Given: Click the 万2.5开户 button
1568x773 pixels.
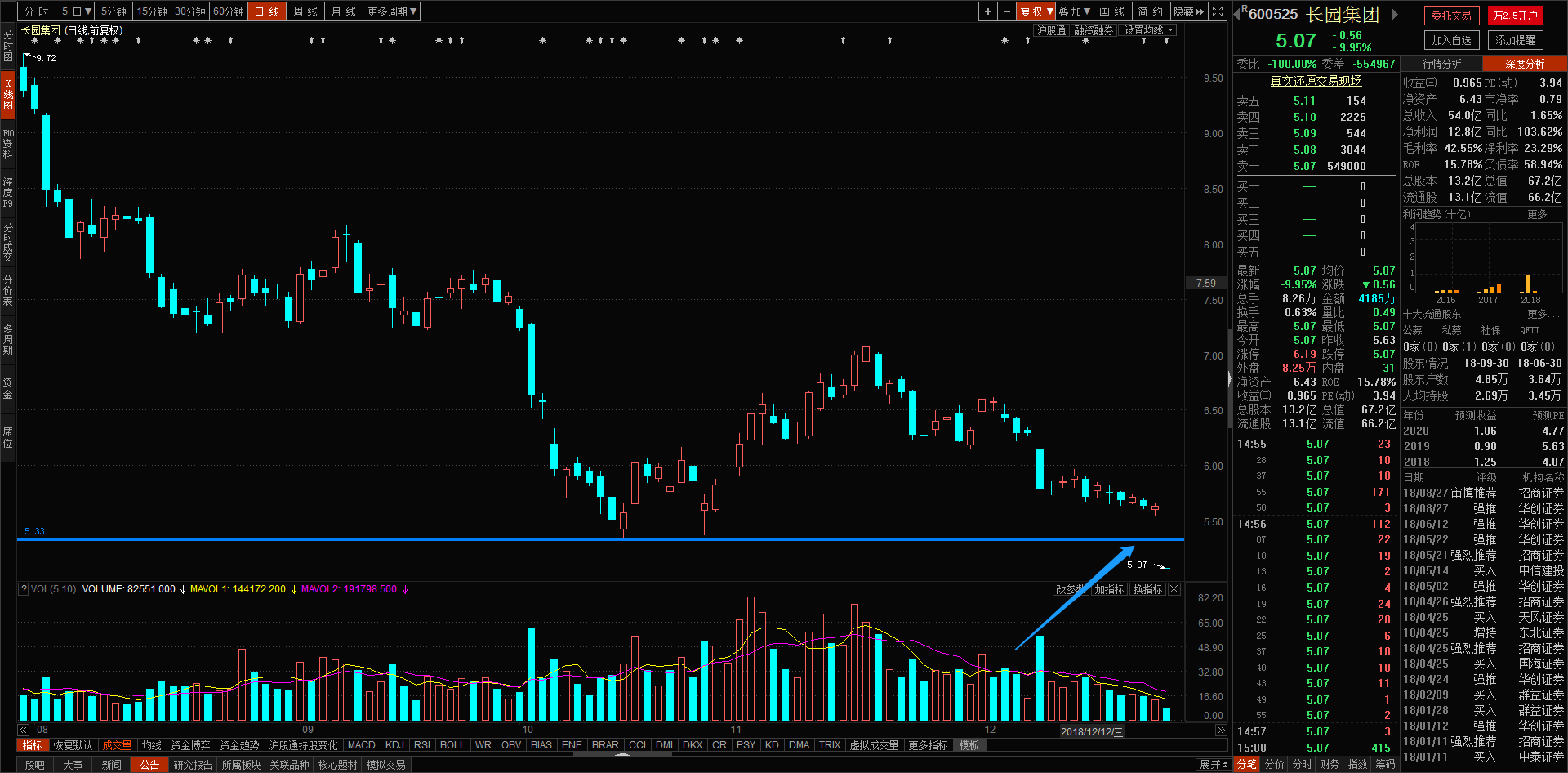Looking at the screenshot, I should pos(1516,16).
